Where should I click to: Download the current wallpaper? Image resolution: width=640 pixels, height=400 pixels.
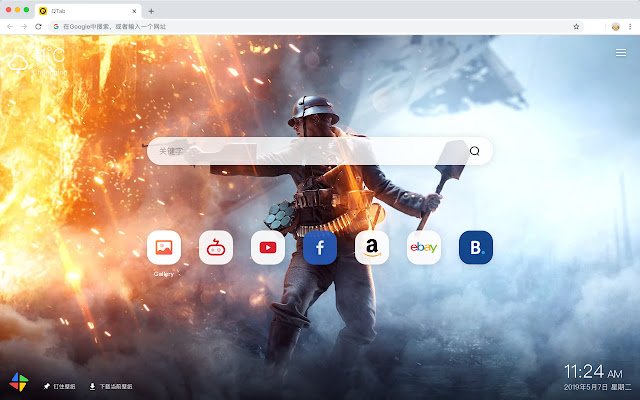pos(111,386)
